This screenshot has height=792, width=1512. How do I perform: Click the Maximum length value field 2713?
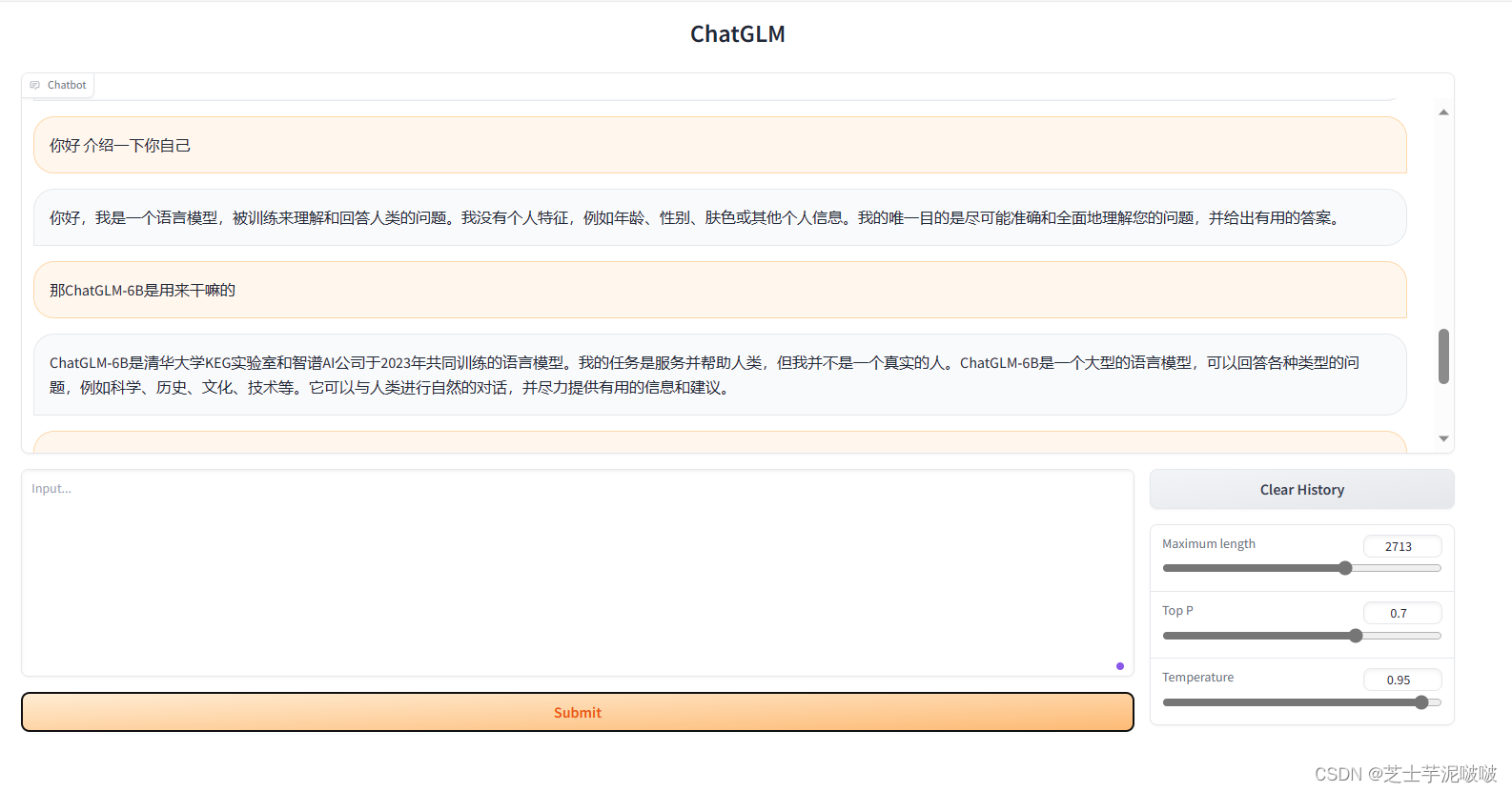[1401, 546]
